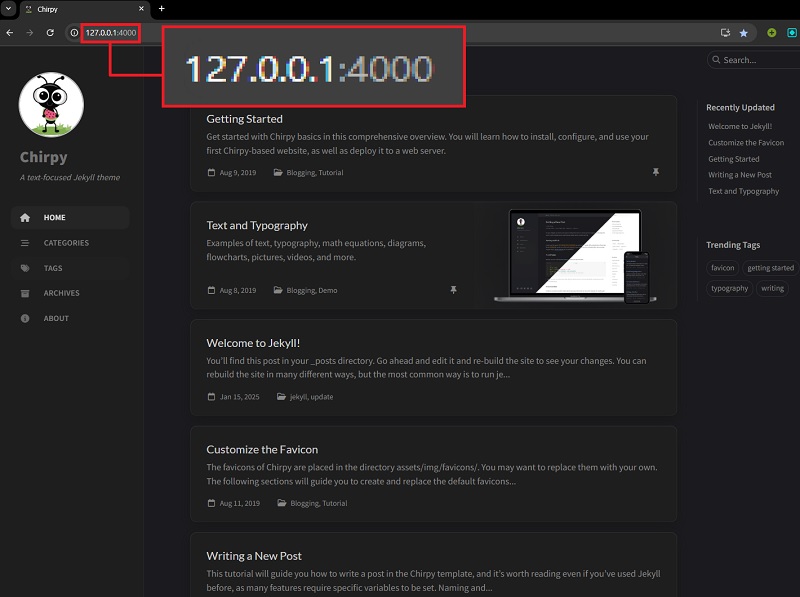The image size is (800, 597).
Task: Go back using the browser back arrow
Action: pyautogui.click(x=10, y=33)
